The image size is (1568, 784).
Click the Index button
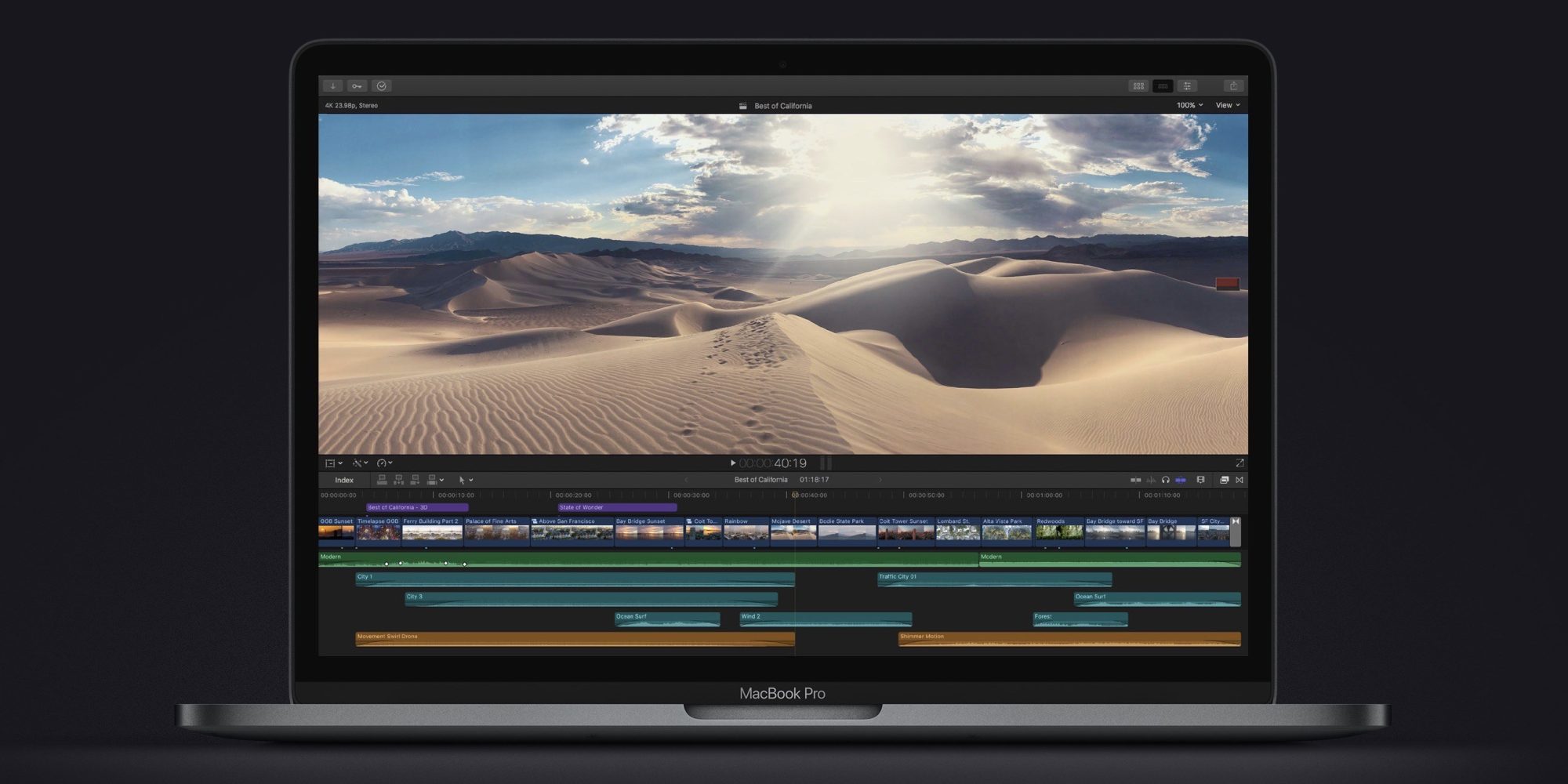coord(344,480)
